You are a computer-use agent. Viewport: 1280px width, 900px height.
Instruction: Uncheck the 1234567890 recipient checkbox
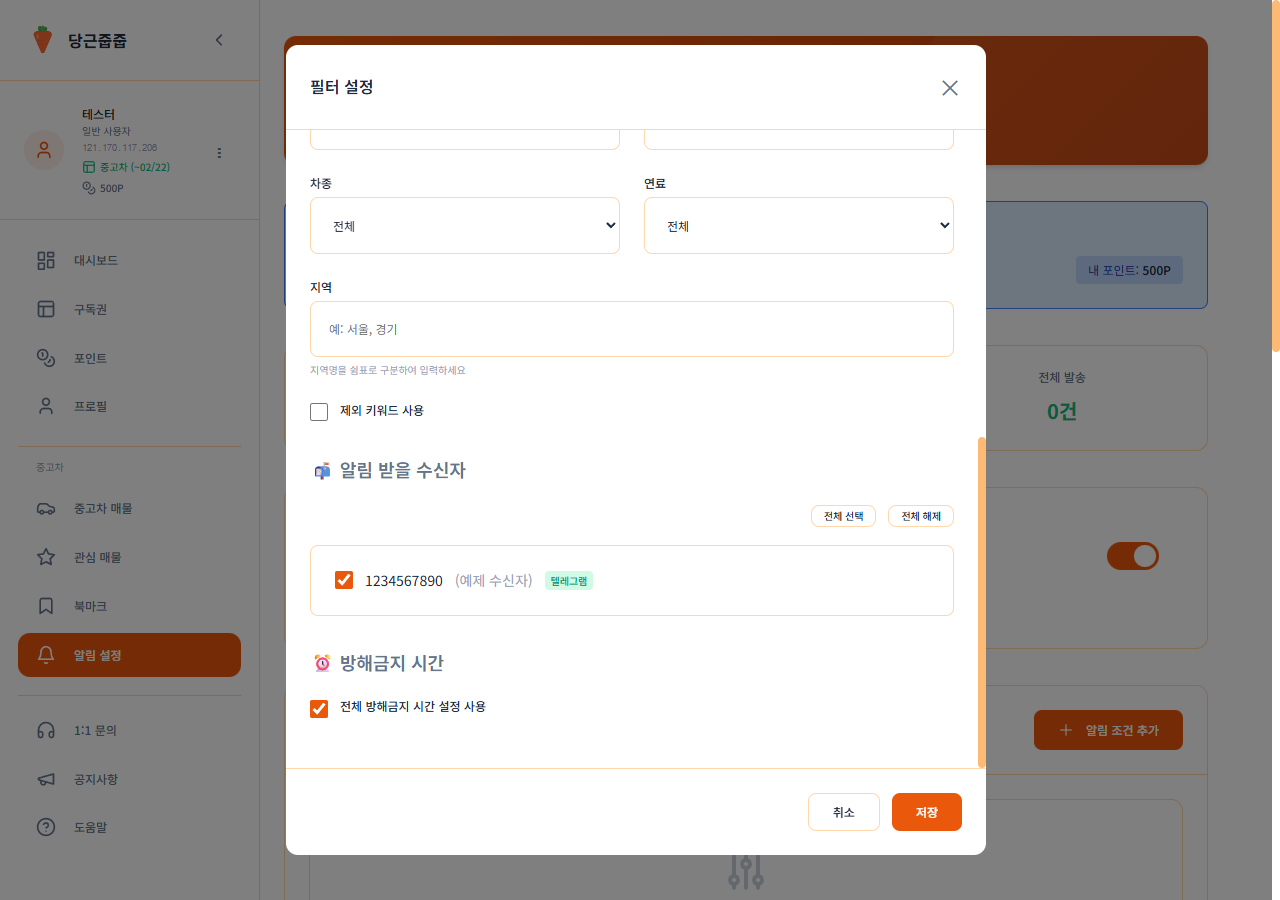345,579
